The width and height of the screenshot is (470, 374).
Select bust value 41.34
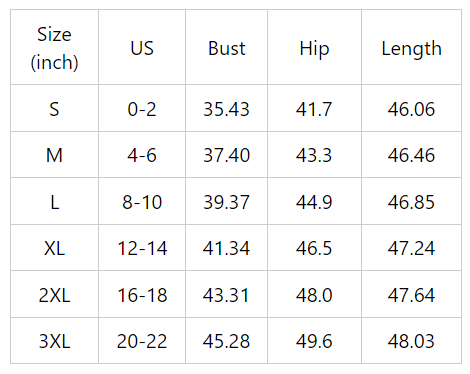coord(226,248)
